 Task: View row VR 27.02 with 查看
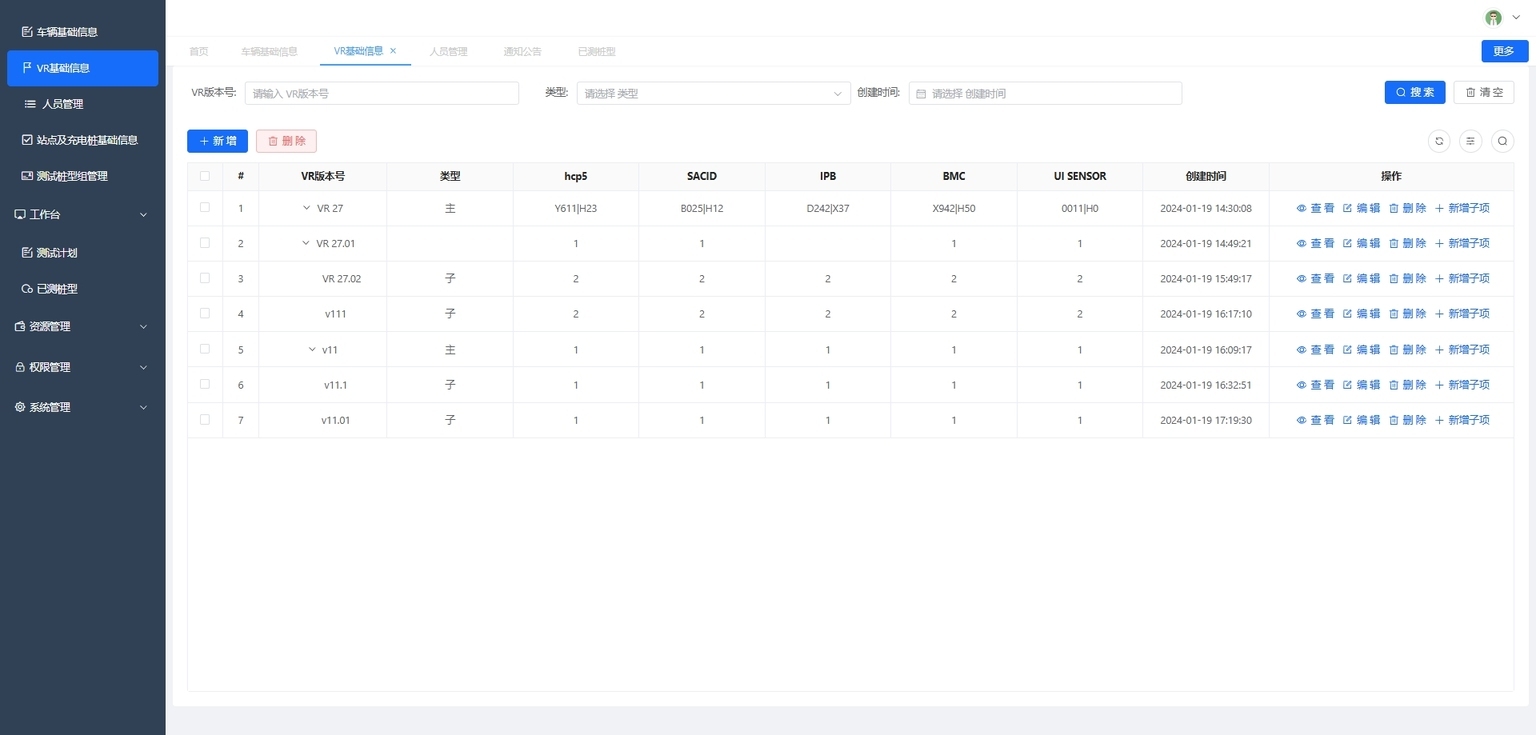[x=1316, y=278]
